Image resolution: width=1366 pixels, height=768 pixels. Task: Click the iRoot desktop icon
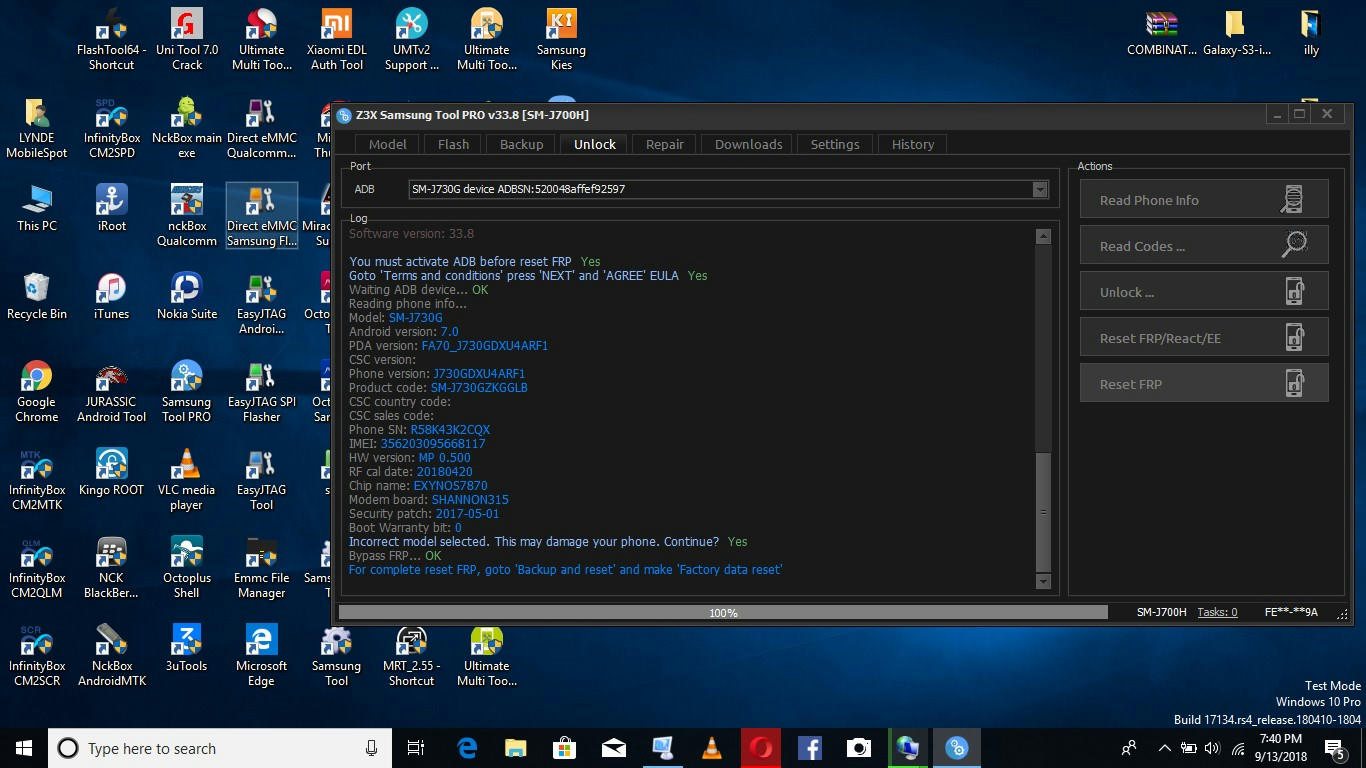point(112,208)
